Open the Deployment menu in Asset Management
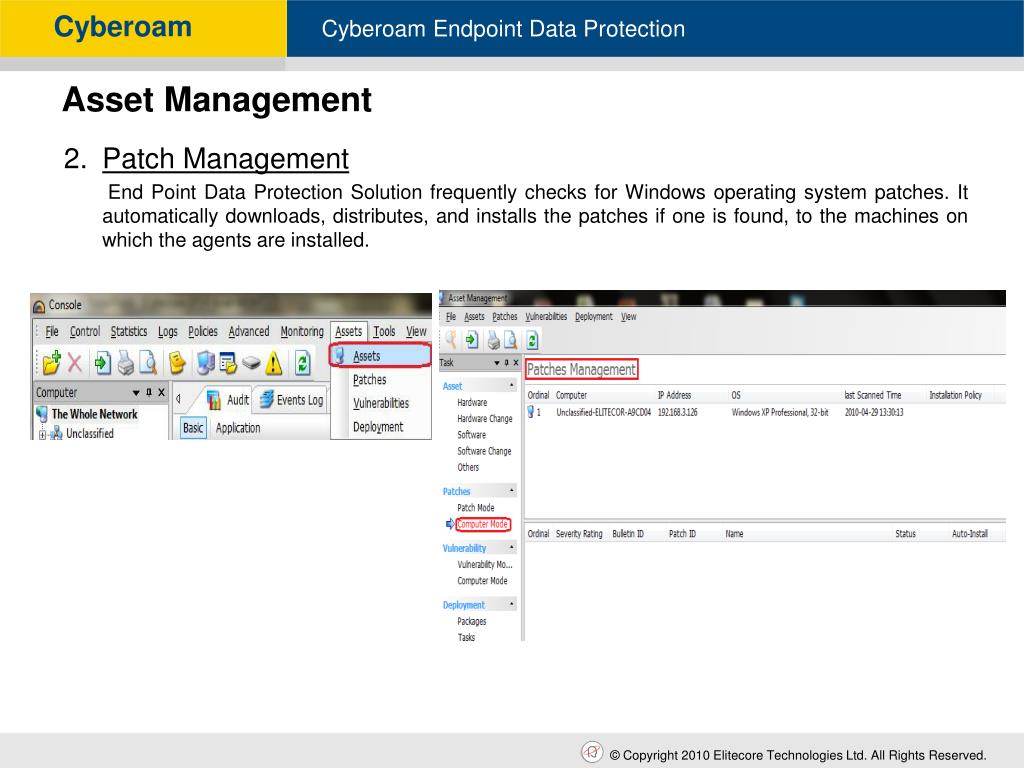Image resolution: width=1024 pixels, height=768 pixels. coord(594,317)
